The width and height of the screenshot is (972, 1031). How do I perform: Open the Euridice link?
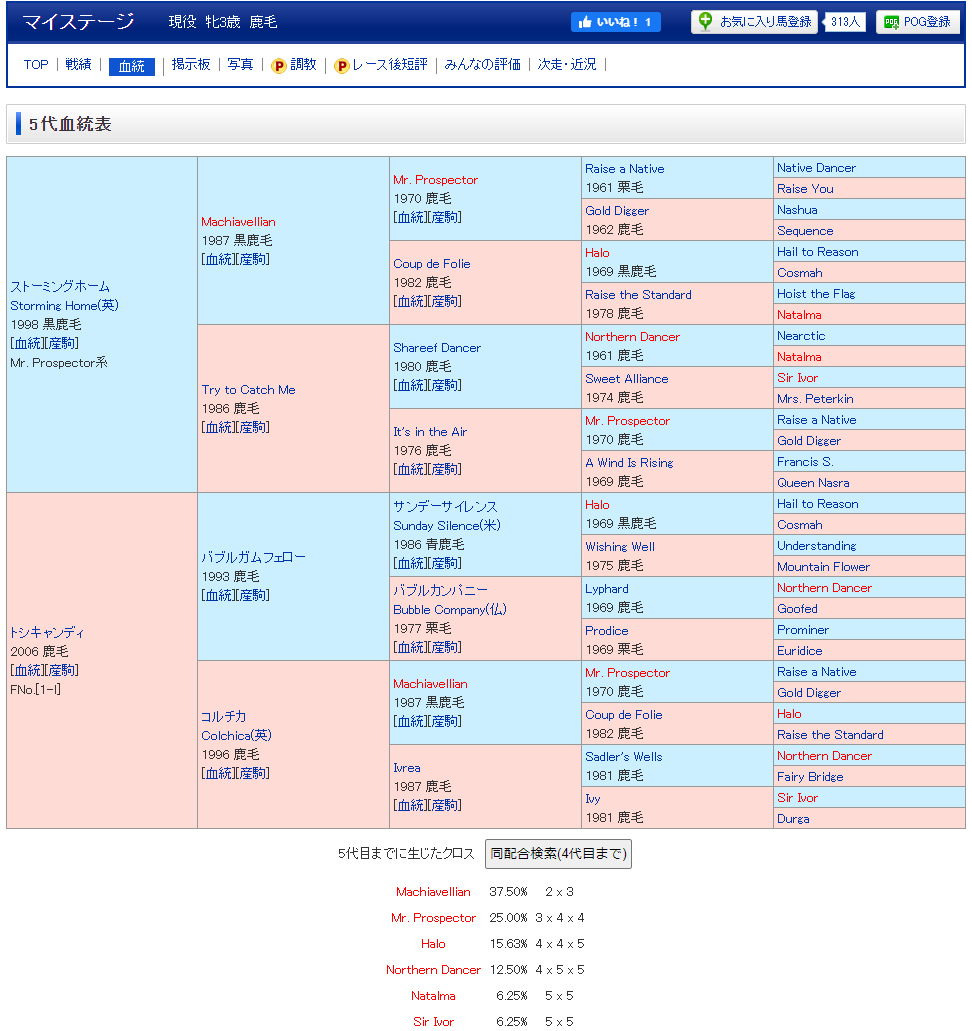pos(800,651)
